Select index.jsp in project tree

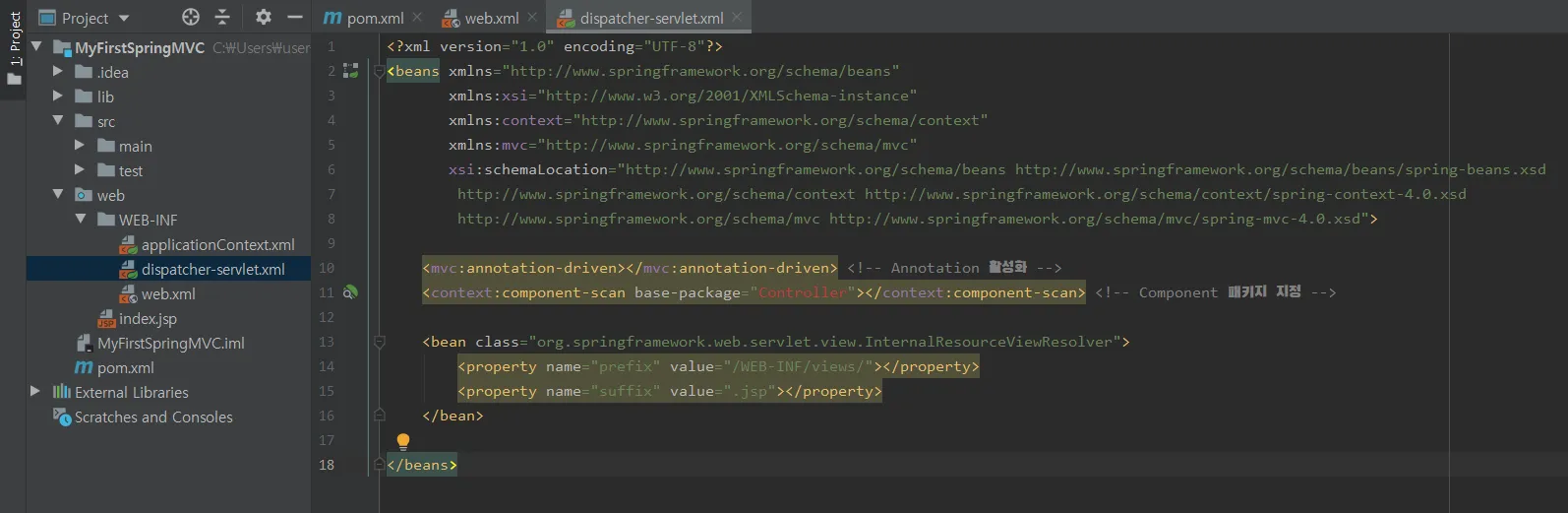(148, 318)
